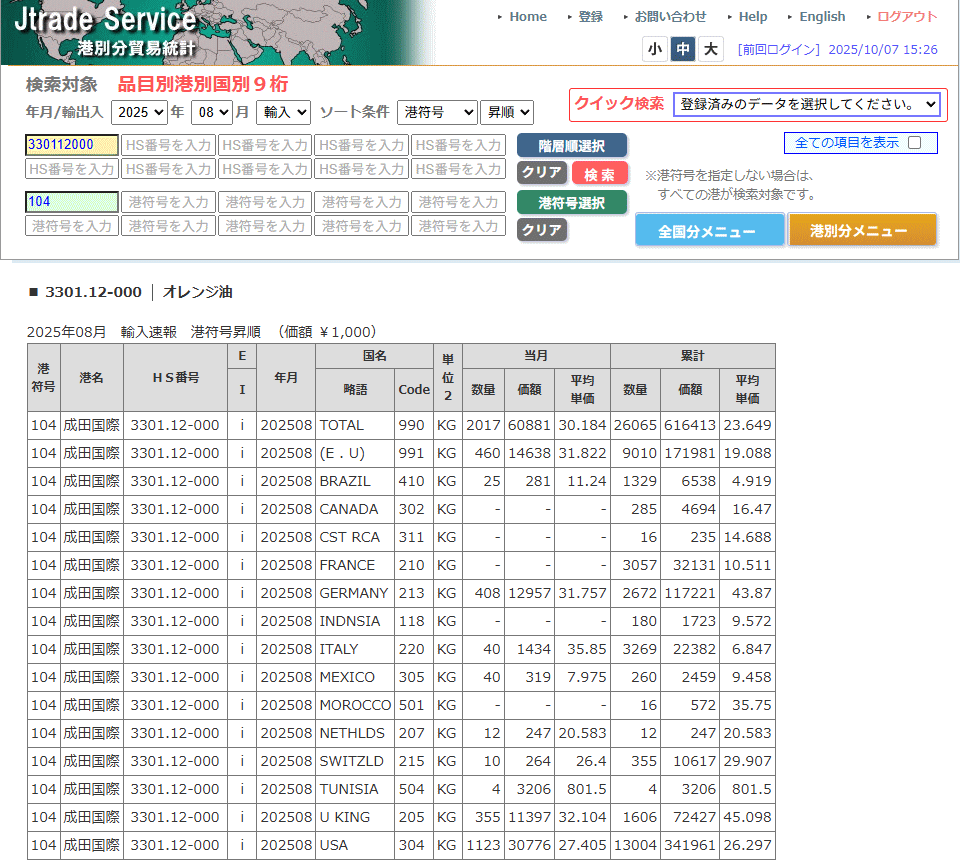The width and height of the screenshot is (960, 861).
Task: Enable the 全ての項目を表示 checkbox
Action: point(916,143)
